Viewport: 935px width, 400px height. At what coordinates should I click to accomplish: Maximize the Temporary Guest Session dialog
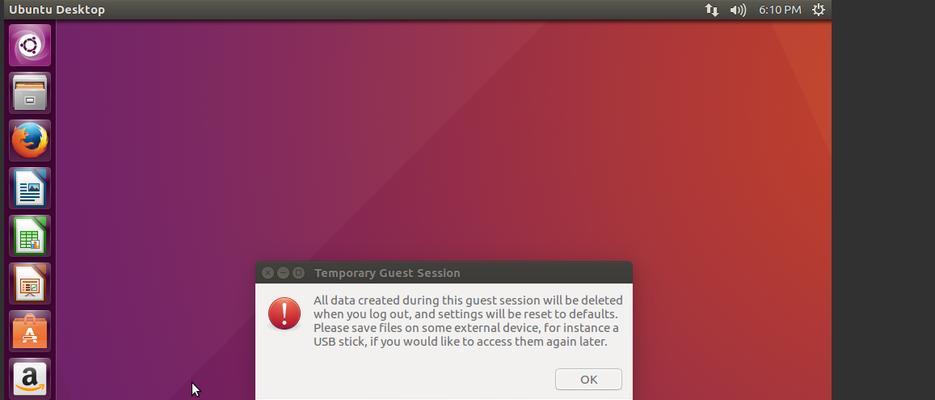[x=299, y=273]
